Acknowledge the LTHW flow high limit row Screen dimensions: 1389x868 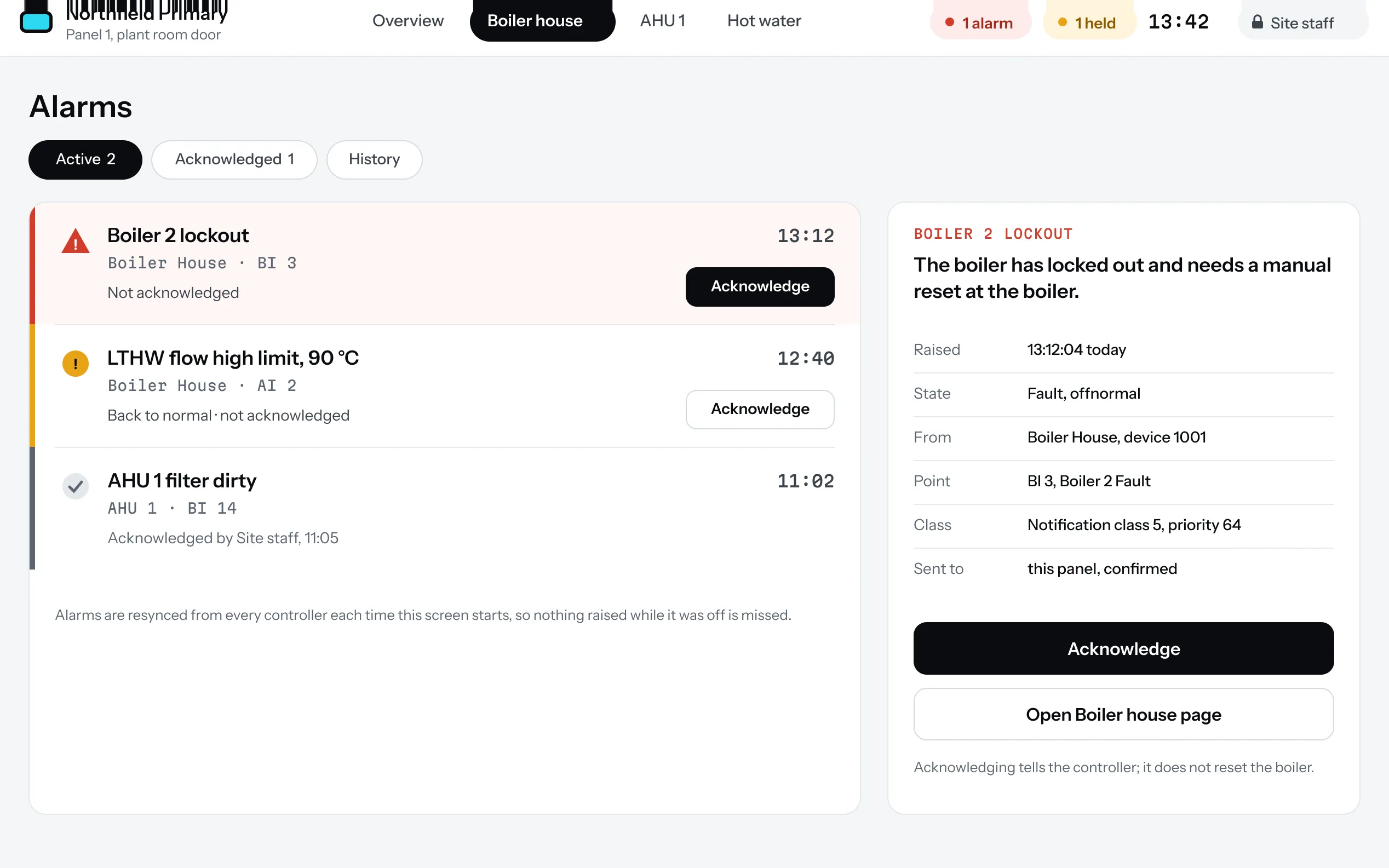coord(759,409)
